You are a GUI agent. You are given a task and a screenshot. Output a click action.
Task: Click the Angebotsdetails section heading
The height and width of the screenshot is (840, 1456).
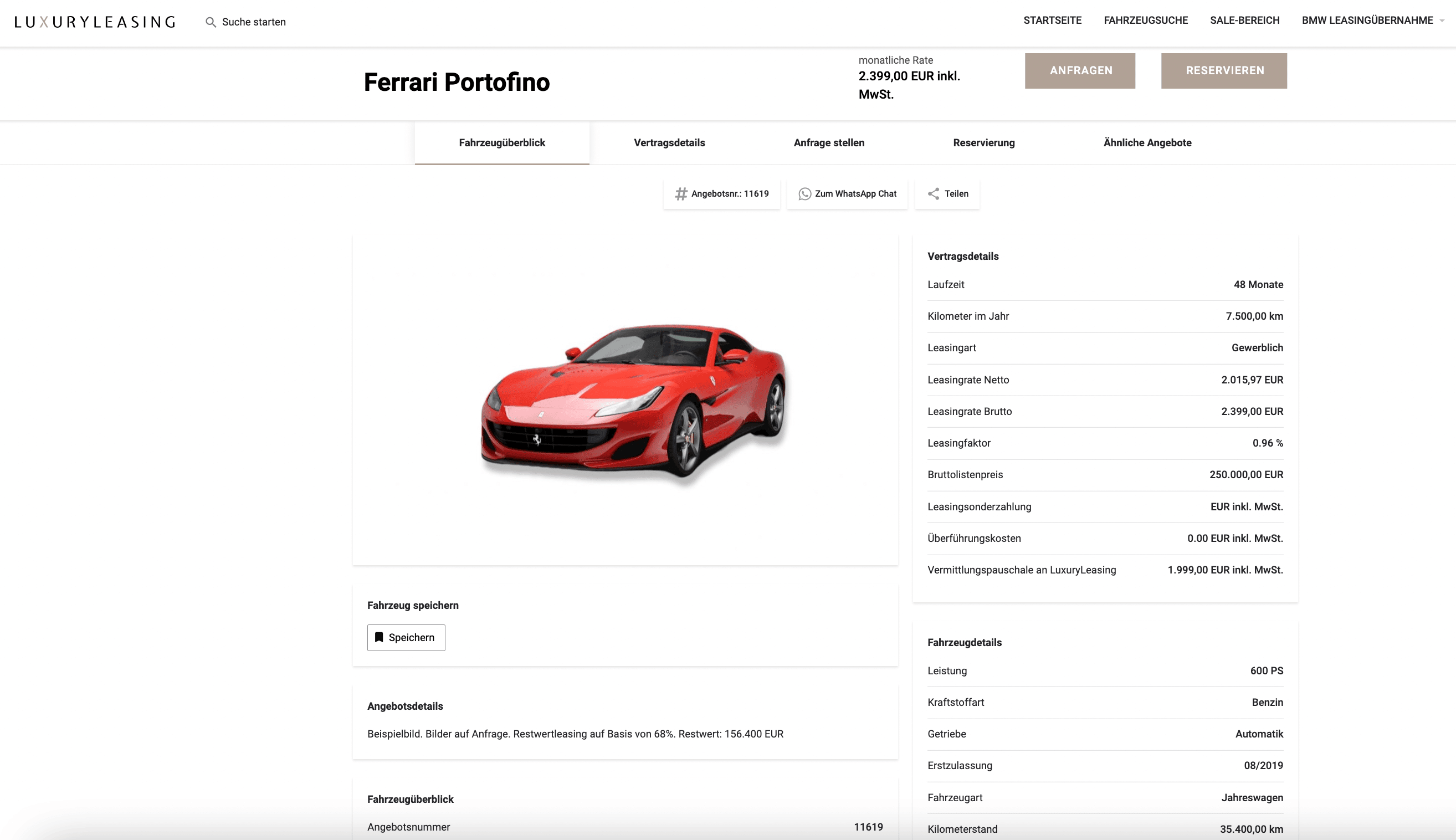tap(405, 706)
